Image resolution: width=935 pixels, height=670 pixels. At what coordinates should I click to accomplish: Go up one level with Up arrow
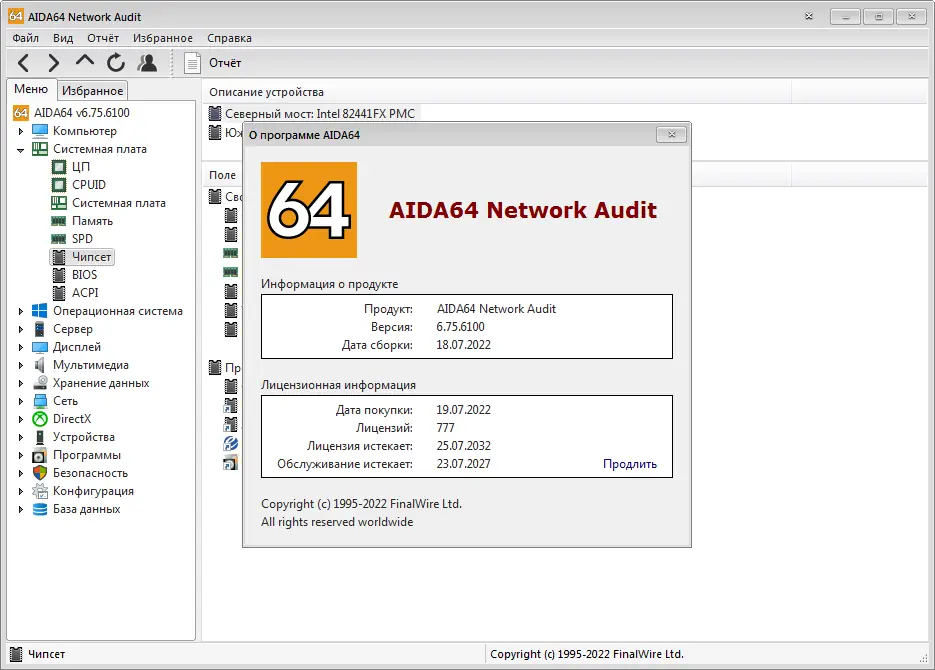85,62
